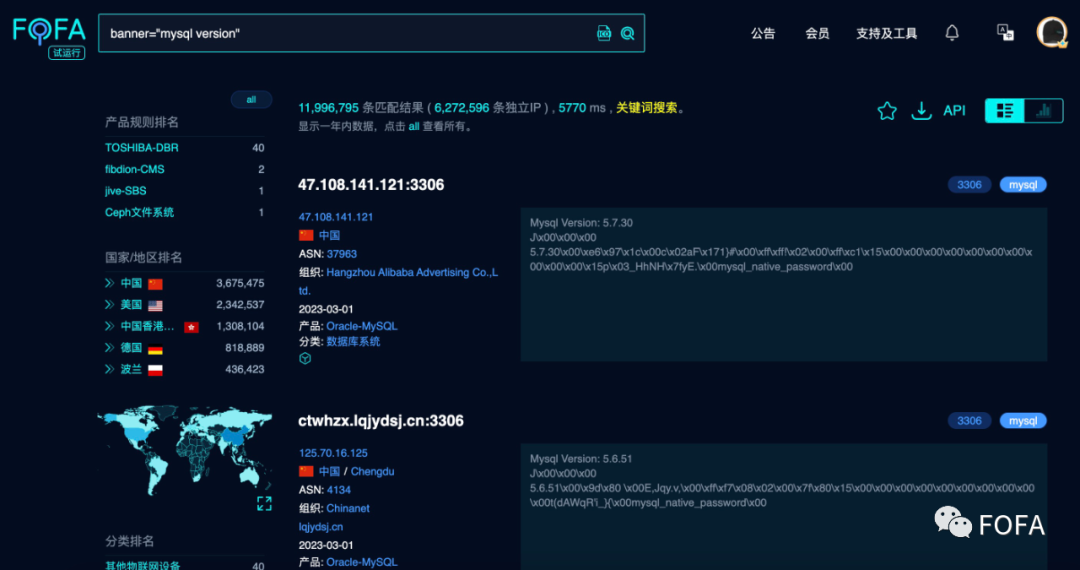
Task: Favorite this query with the star icon
Action: pyautogui.click(x=887, y=111)
